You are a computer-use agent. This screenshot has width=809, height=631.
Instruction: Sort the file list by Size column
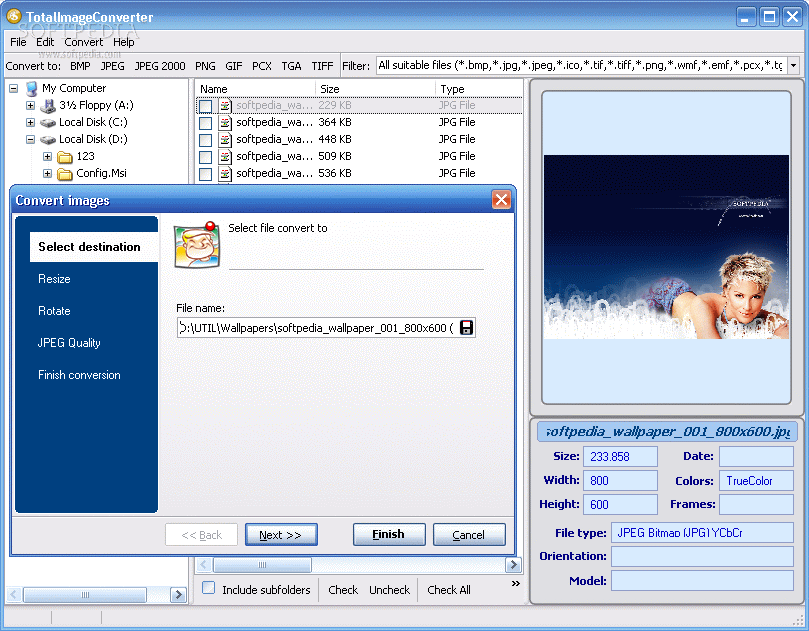pos(376,89)
